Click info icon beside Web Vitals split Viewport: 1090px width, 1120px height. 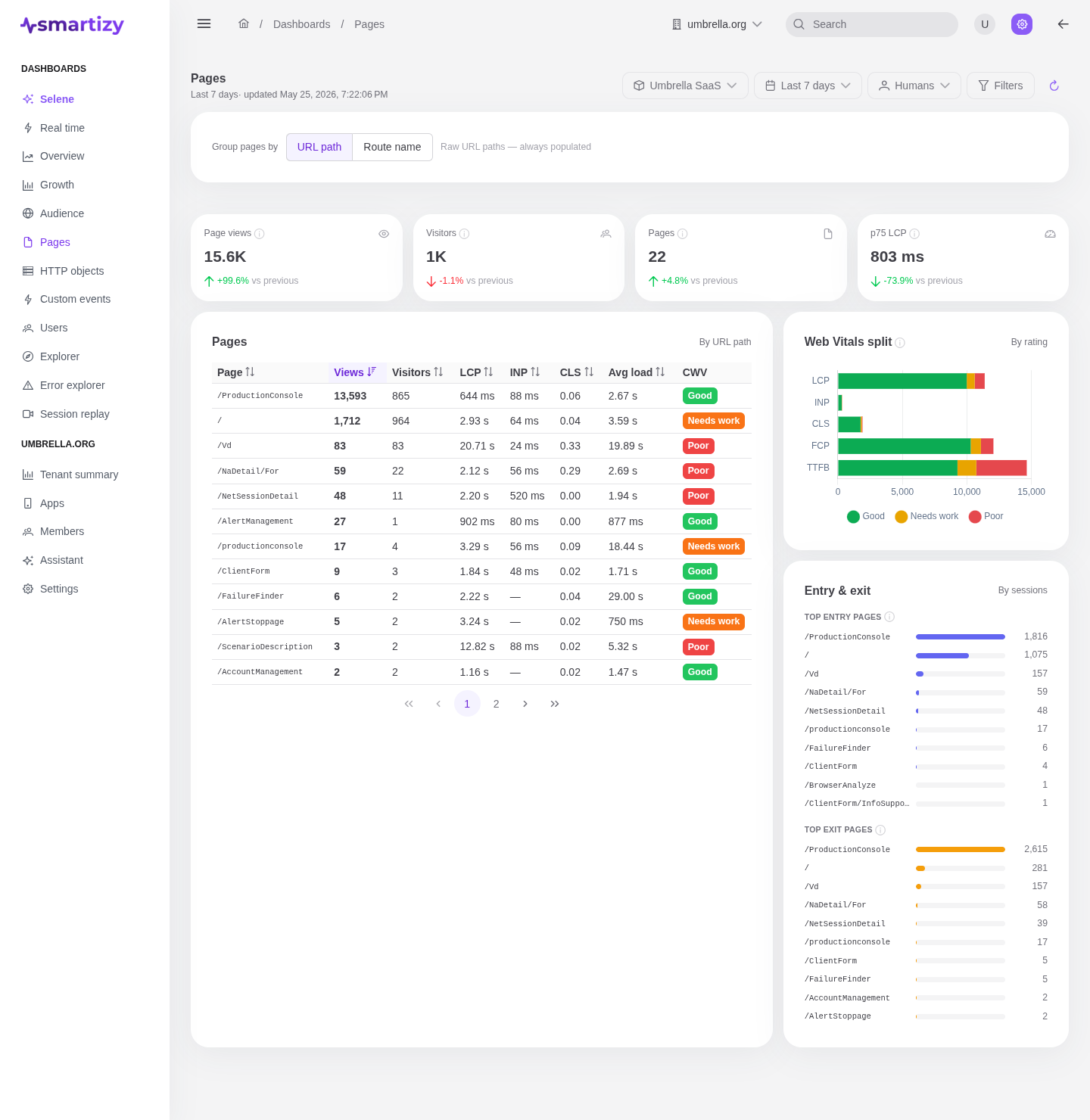[x=900, y=343]
